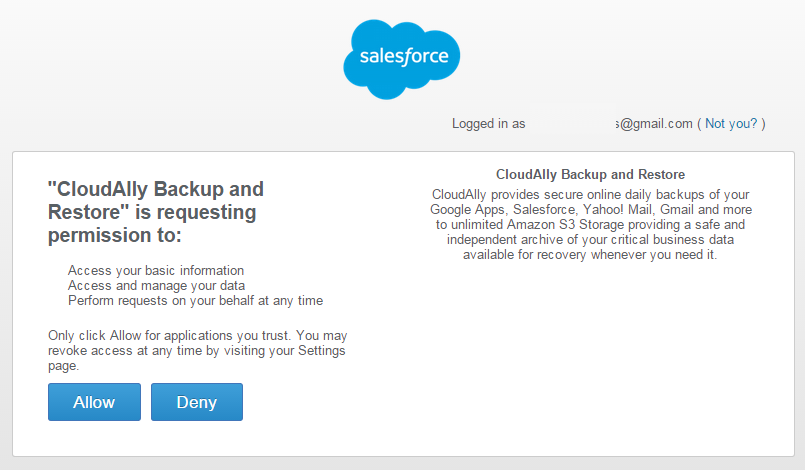
Task: Click the Salesforce cloud logo
Action: tap(401, 60)
